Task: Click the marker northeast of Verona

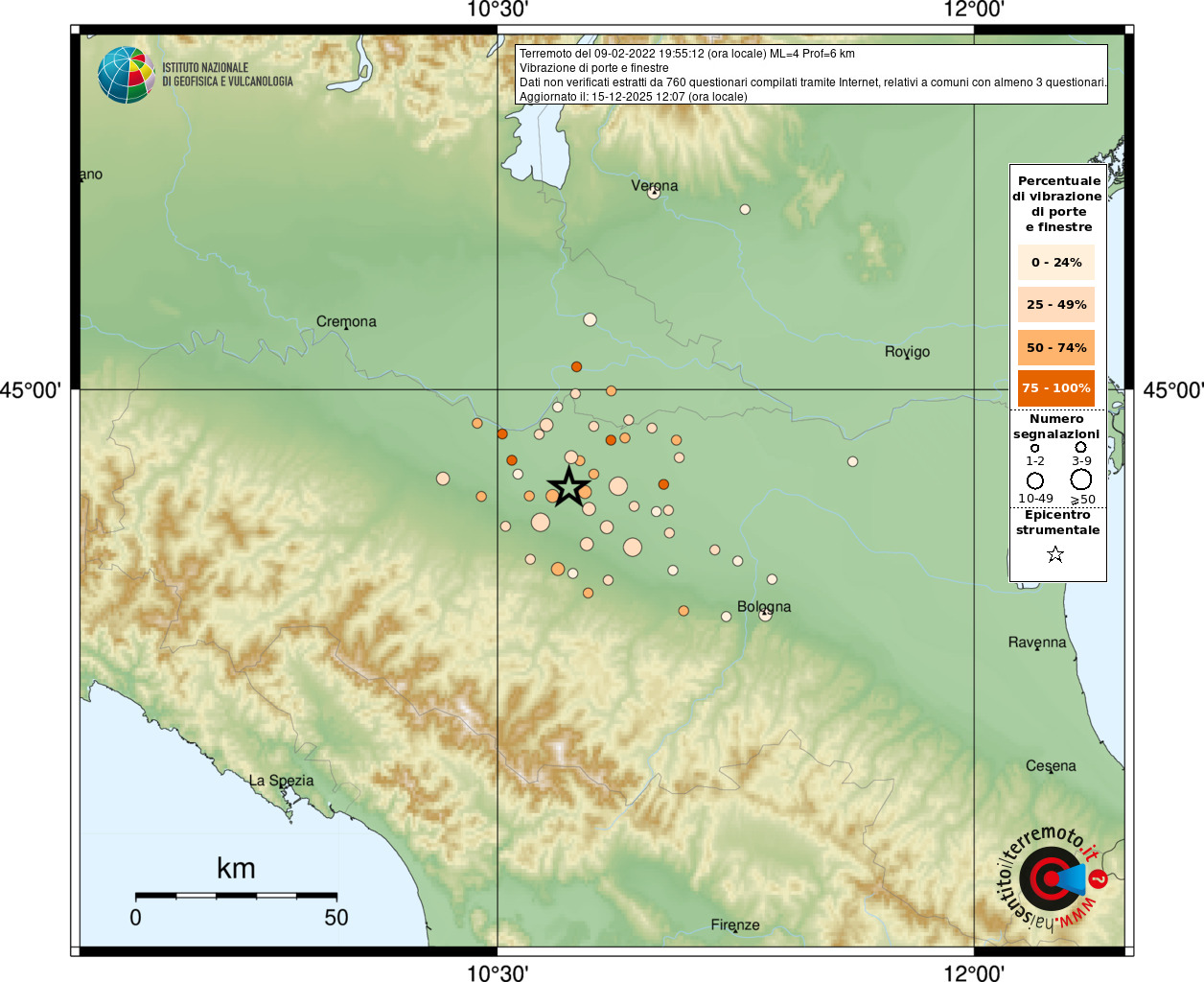Action: coord(745,209)
